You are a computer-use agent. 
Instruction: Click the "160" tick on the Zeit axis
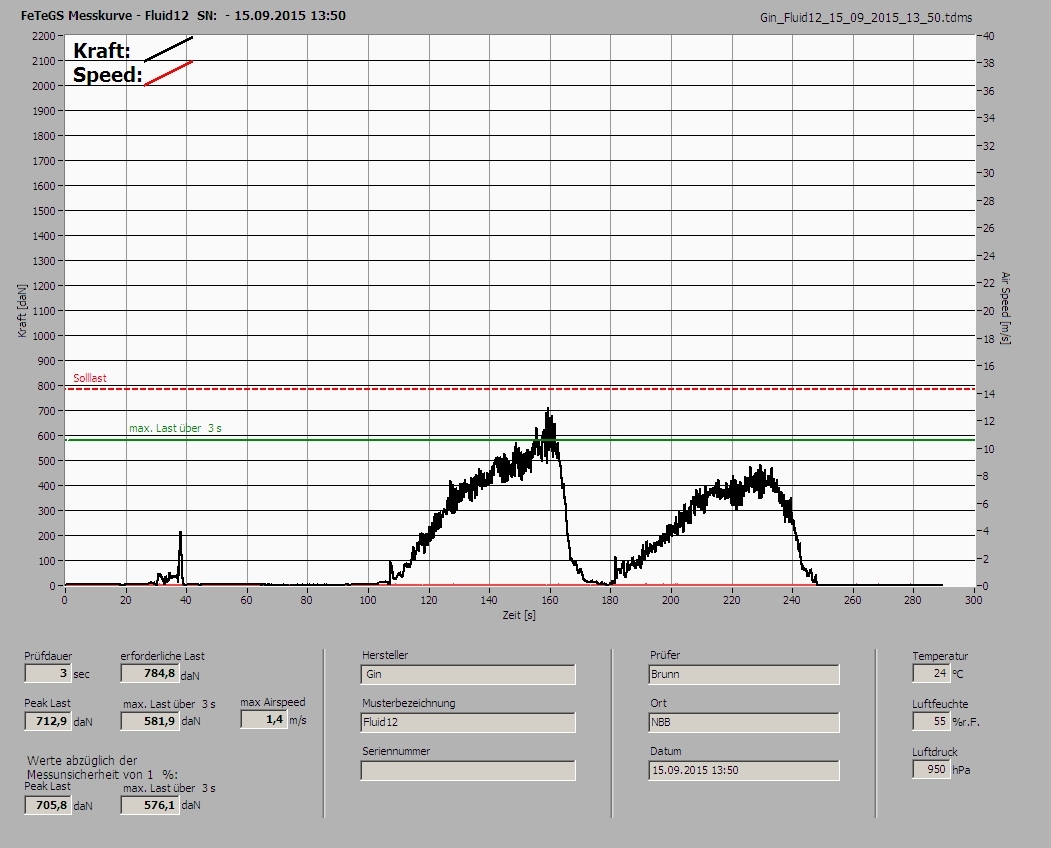click(x=550, y=600)
